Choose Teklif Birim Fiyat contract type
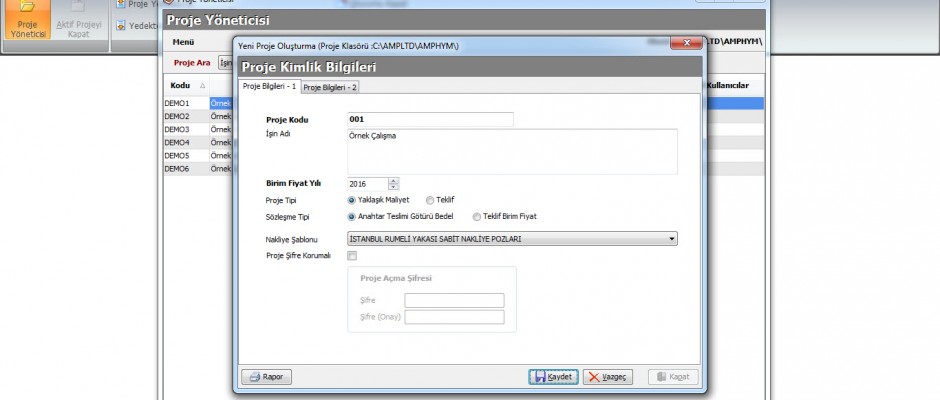940x400 pixels. (x=476, y=216)
